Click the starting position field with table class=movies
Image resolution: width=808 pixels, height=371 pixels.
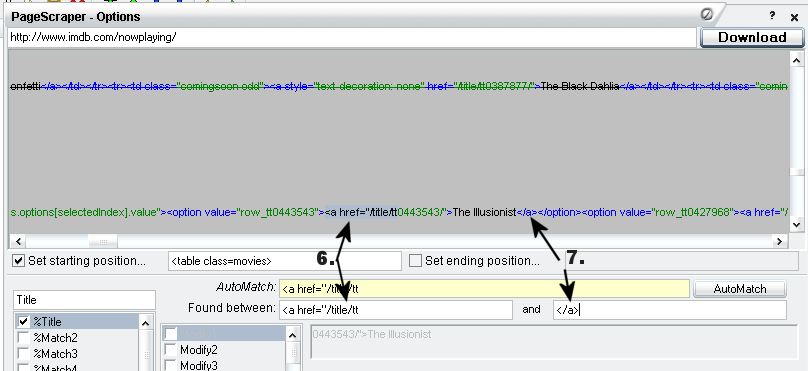coord(284,261)
